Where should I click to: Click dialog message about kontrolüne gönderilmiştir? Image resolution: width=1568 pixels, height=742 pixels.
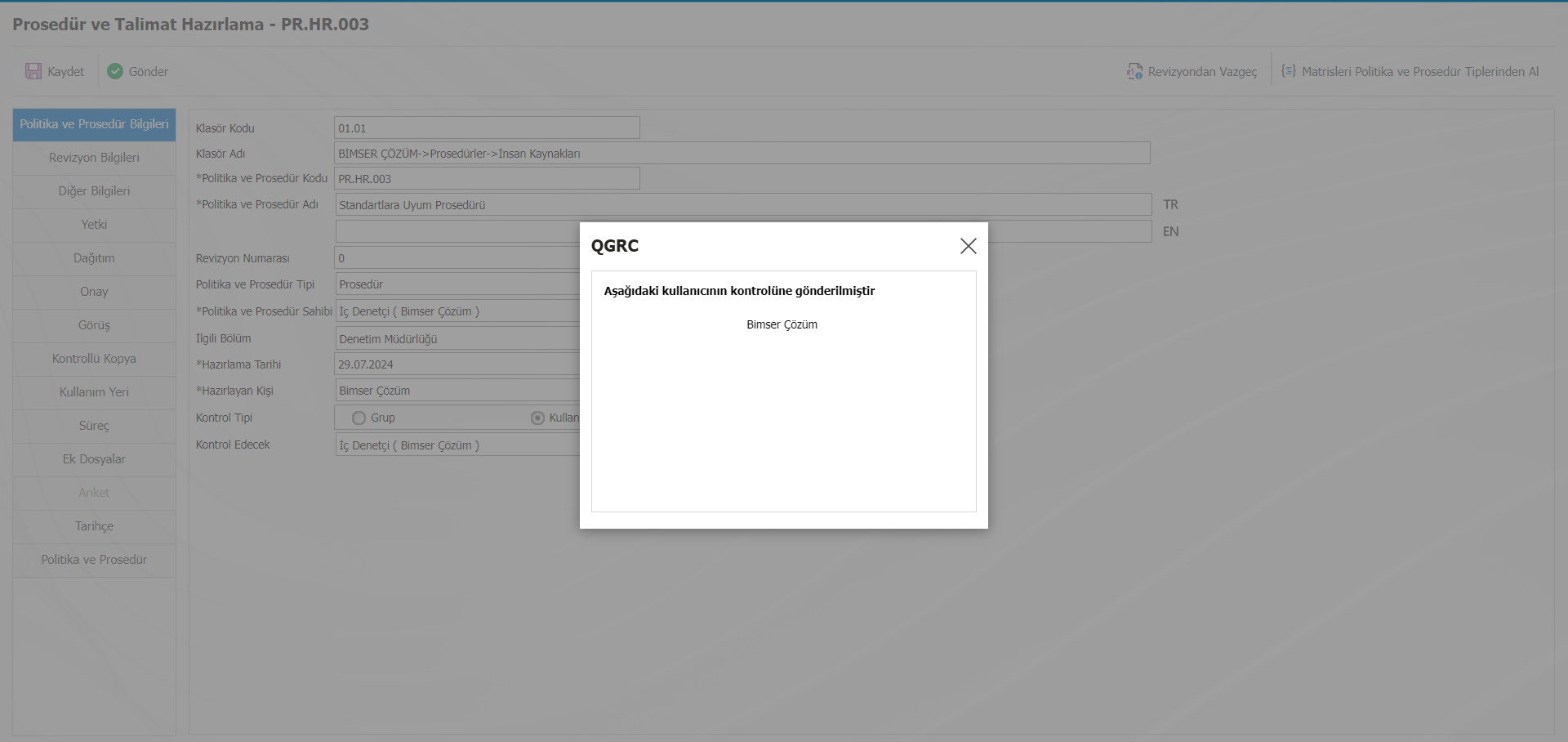coord(739,291)
